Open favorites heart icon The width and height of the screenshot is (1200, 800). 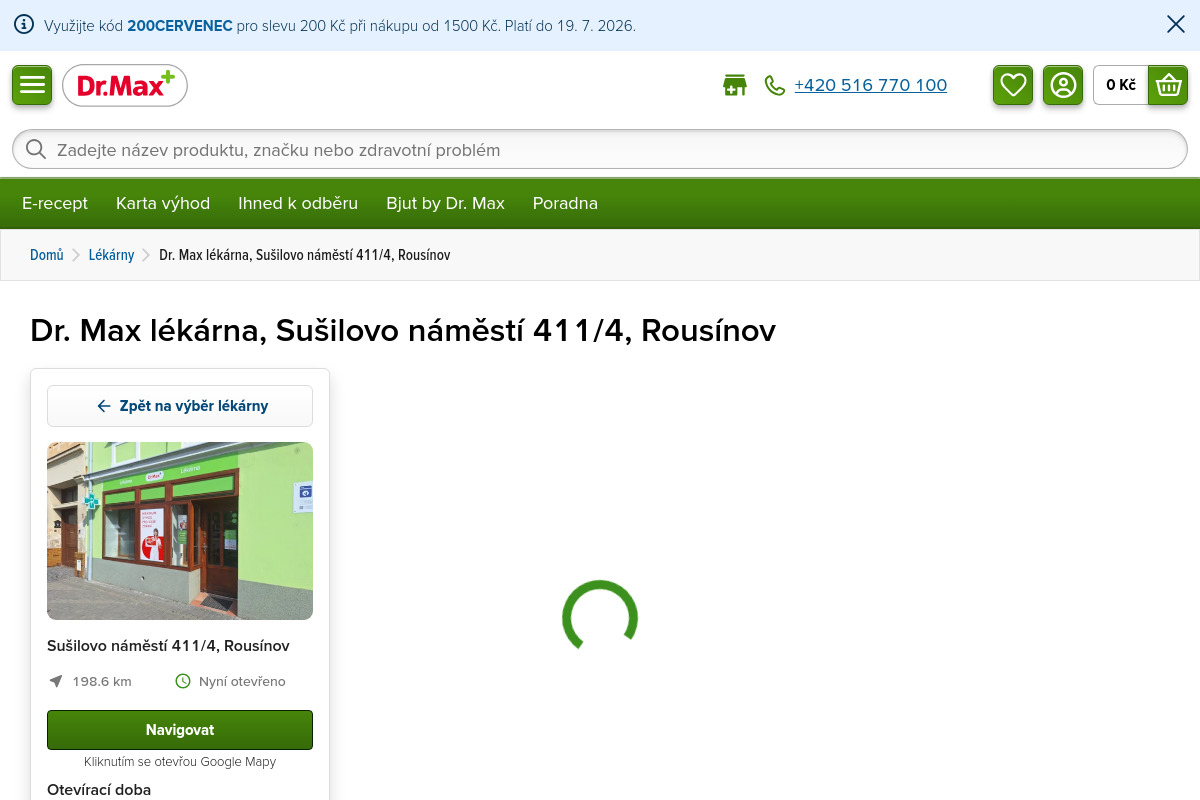pos(1013,85)
